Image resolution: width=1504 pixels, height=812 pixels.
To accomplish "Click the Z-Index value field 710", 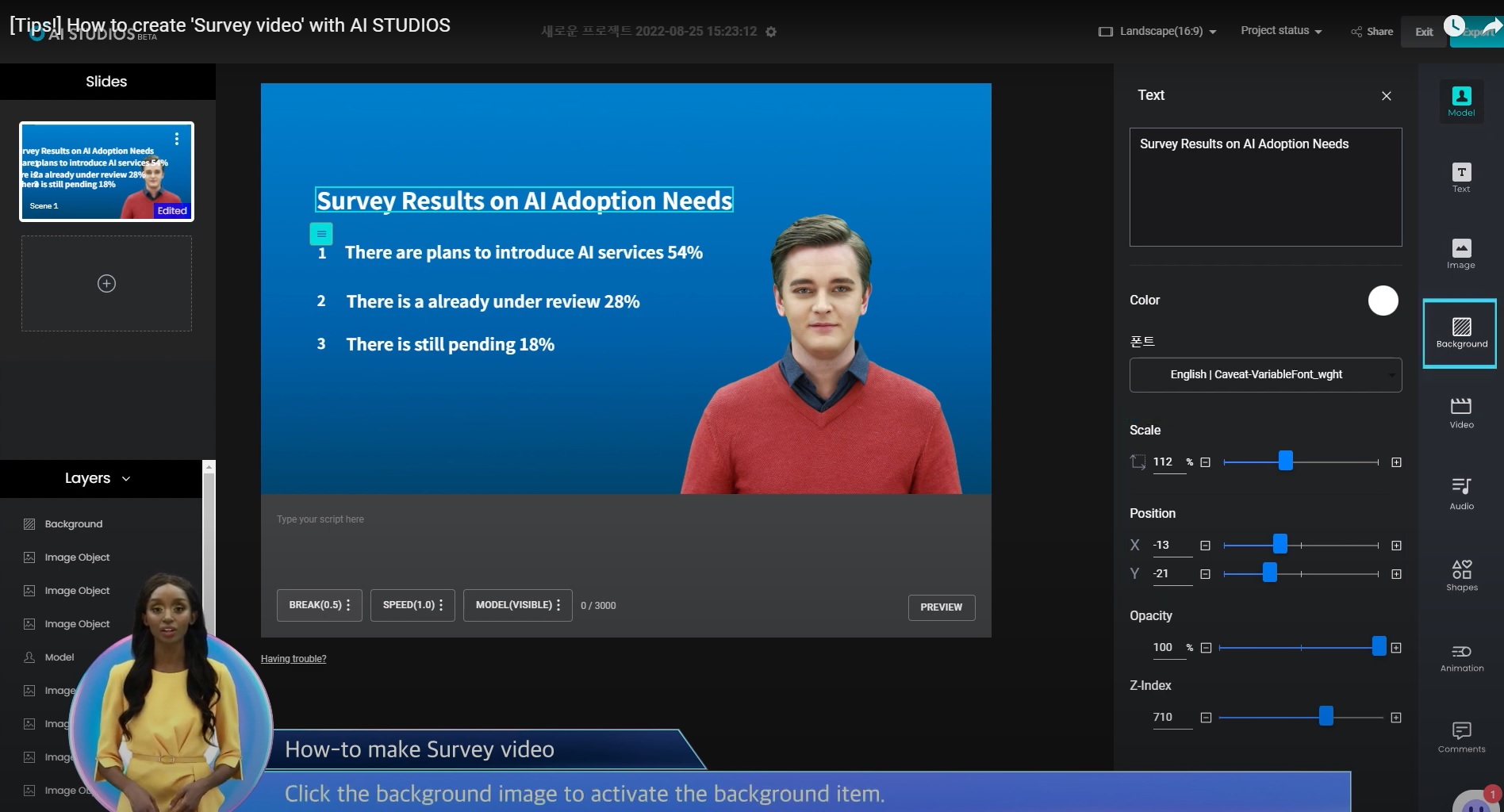I will [x=1172, y=718].
